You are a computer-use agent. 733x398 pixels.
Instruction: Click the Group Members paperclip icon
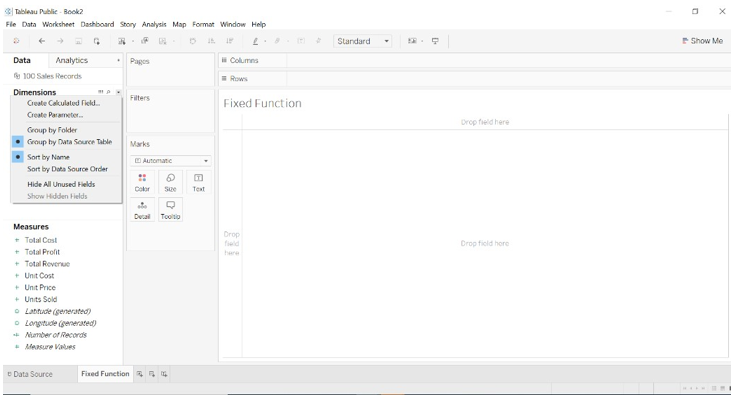[277, 41]
